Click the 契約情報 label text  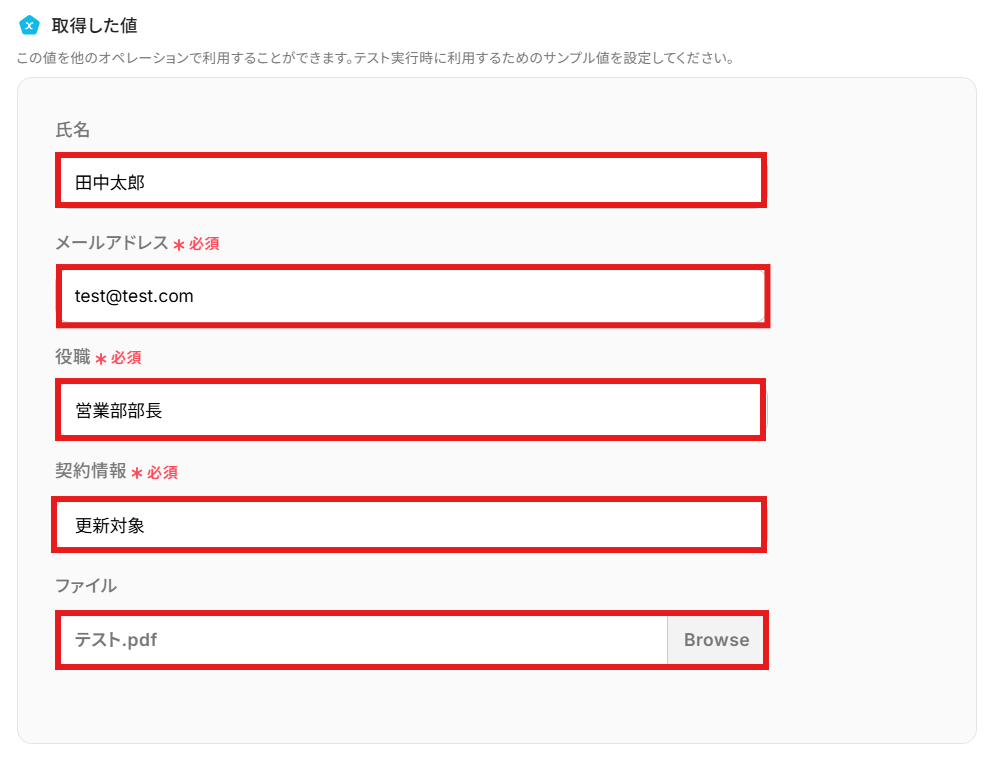91,471
